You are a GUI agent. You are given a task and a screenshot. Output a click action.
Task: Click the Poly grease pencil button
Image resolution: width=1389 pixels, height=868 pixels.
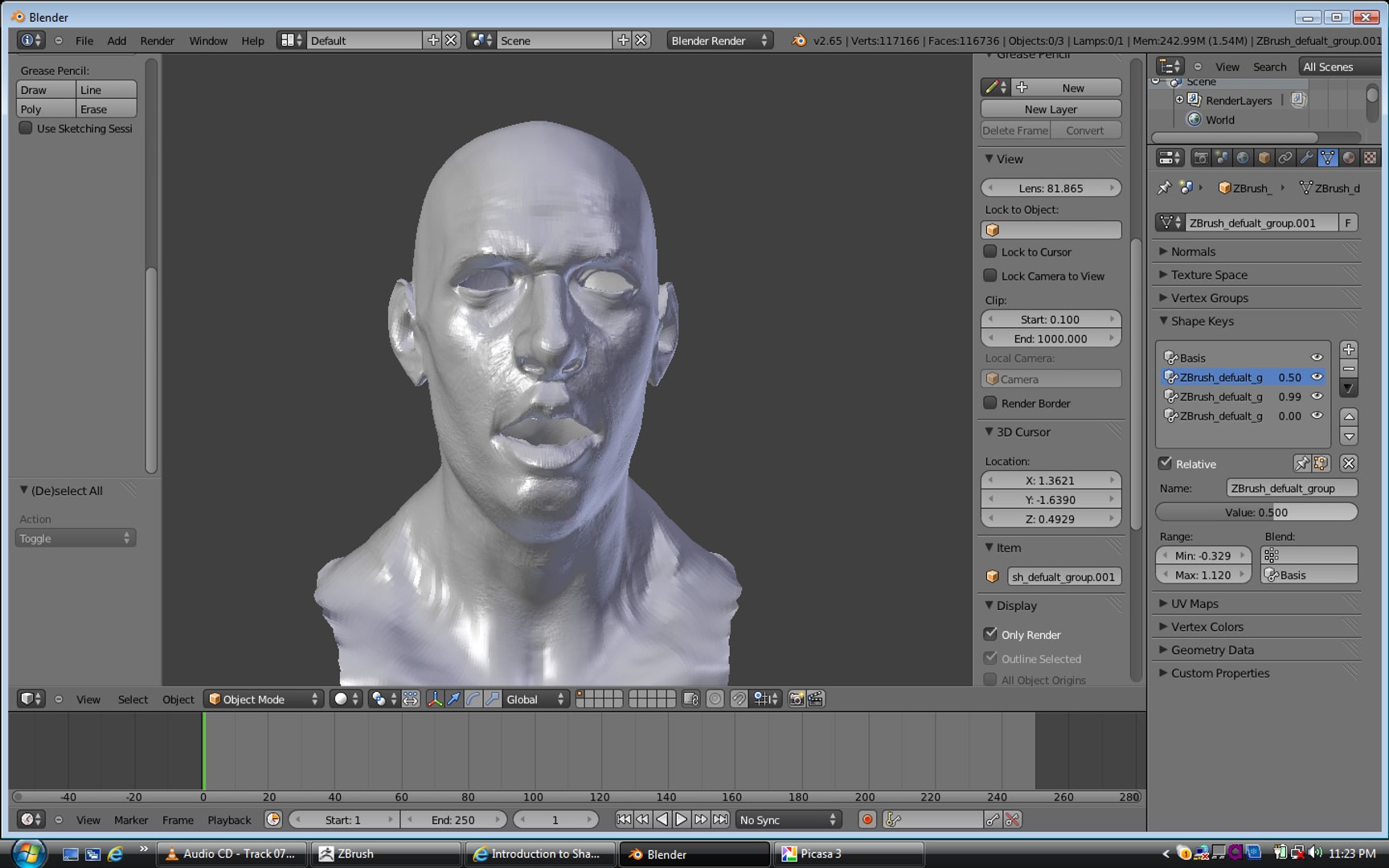coord(46,109)
